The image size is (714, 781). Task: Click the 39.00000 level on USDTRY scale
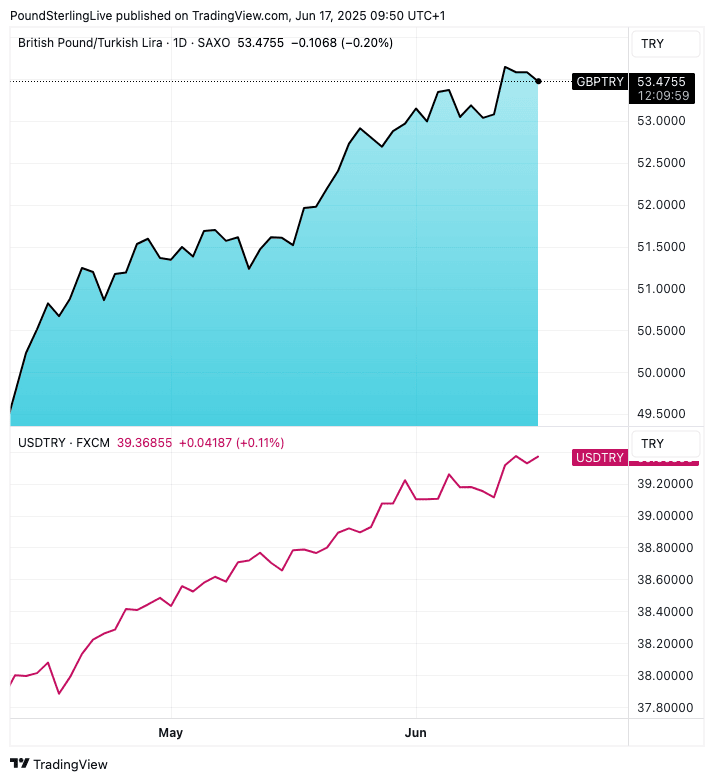tap(664, 516)
